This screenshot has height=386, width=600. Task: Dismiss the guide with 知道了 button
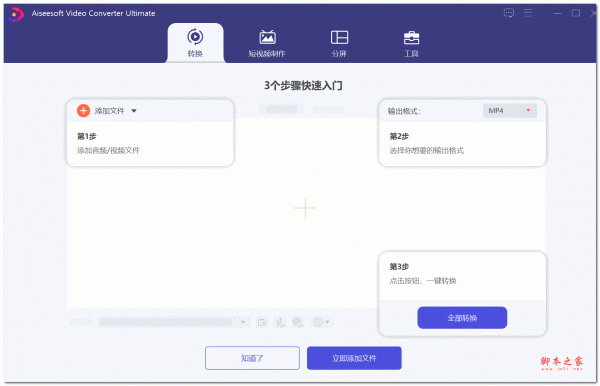tap(252, 358)
